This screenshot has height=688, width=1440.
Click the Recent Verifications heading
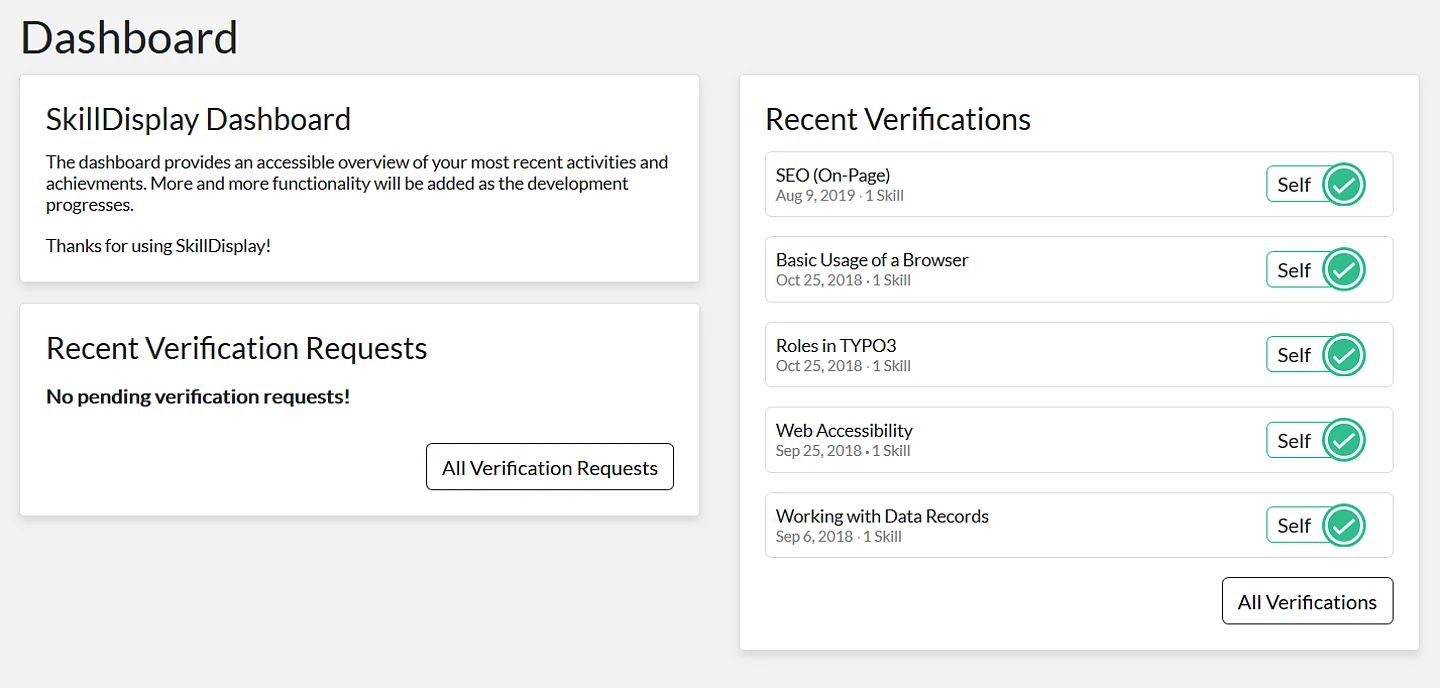pos(897,120)
